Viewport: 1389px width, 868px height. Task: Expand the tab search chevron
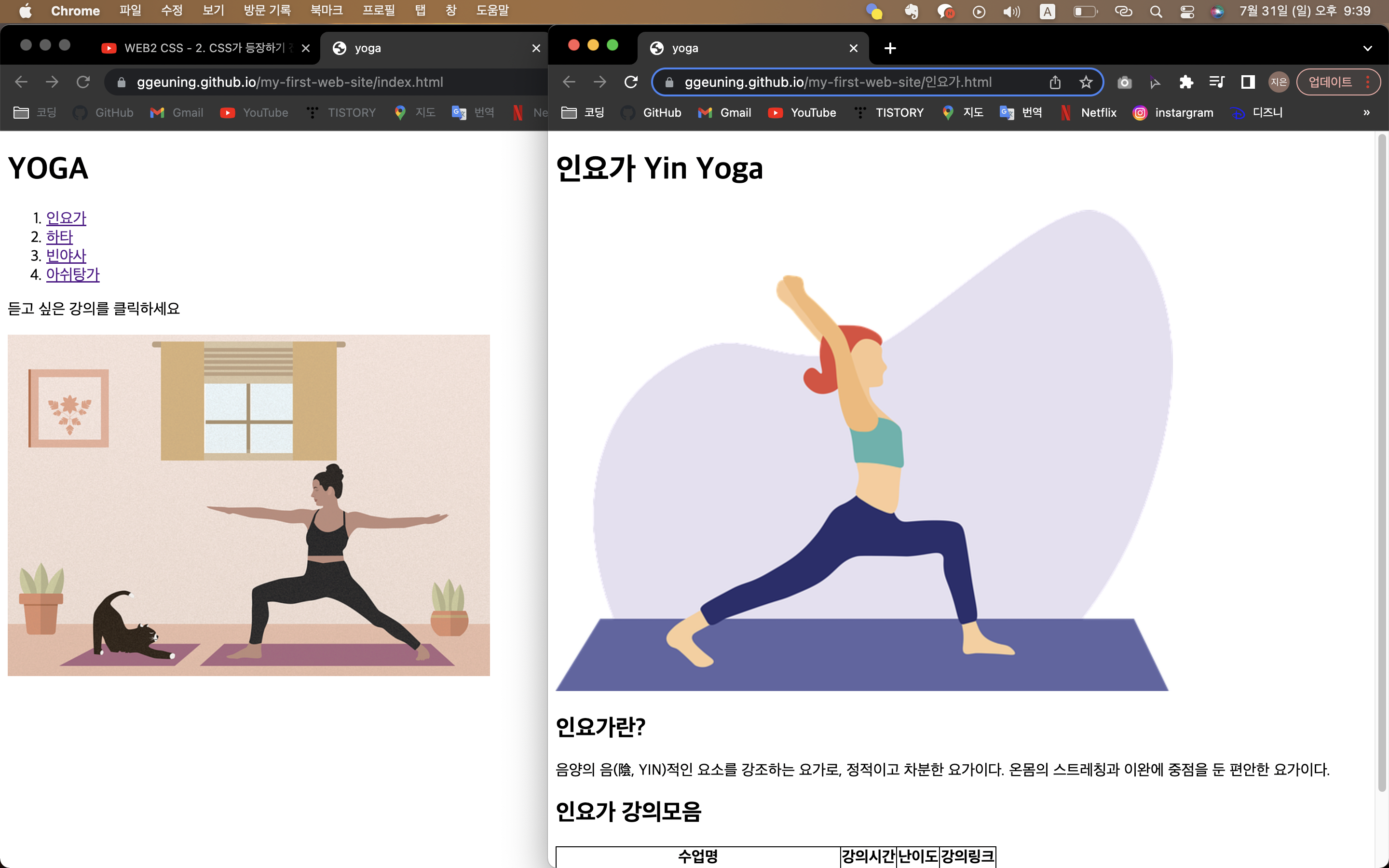coord(1367,48)
